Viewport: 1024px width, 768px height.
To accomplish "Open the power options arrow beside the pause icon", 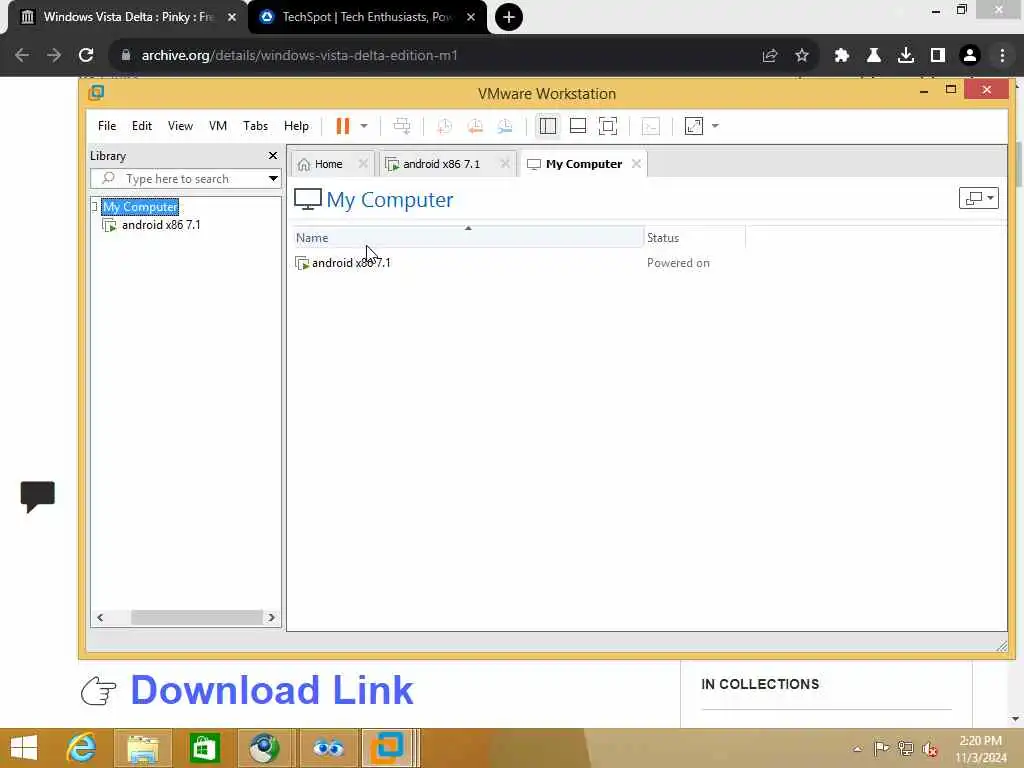I will [x=364, y=126].
